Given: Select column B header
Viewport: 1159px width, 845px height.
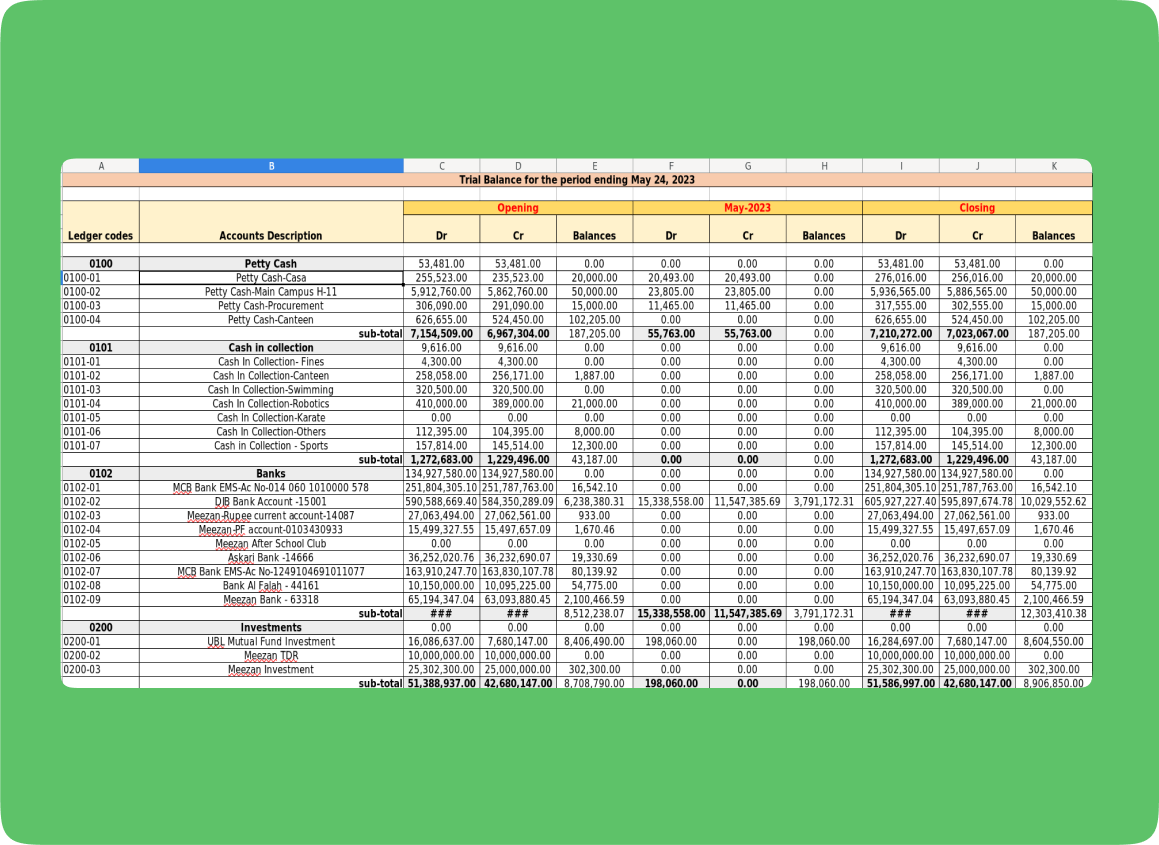Looking at the screenshot, I should (x=271, y=166).
